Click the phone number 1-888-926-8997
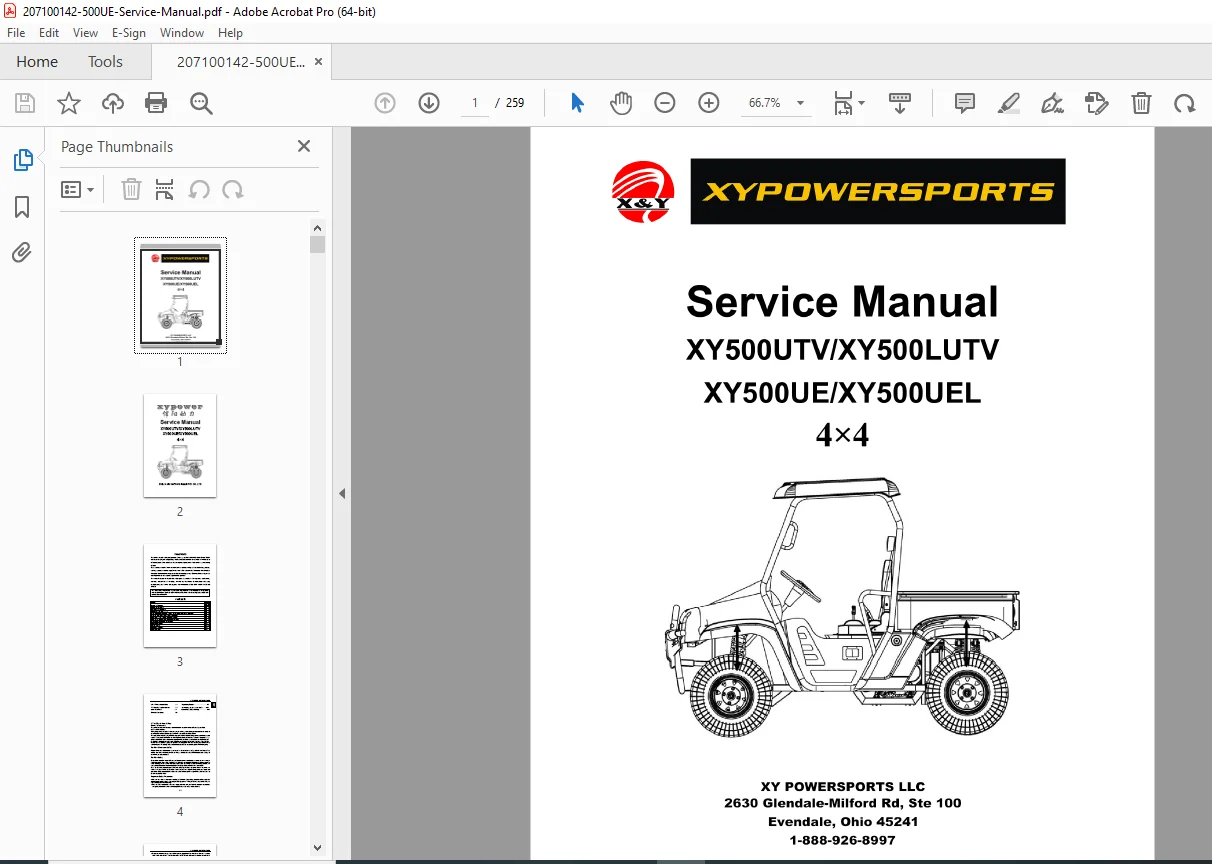 [843, 840]
